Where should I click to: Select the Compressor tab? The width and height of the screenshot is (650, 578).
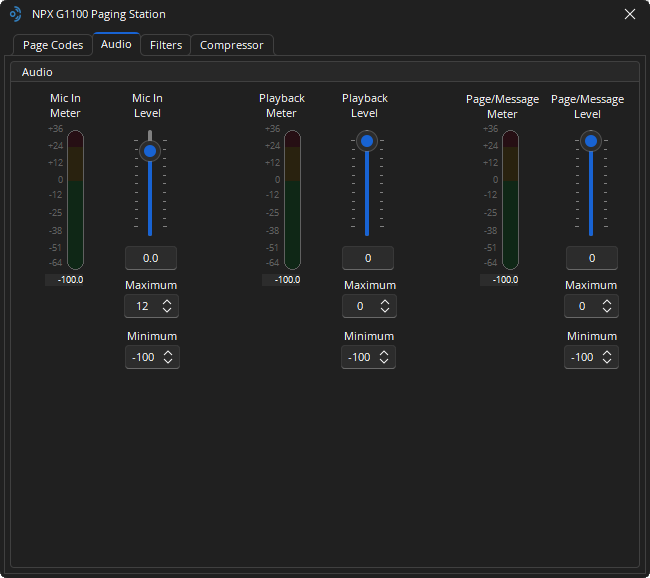(x=231, y=45)
